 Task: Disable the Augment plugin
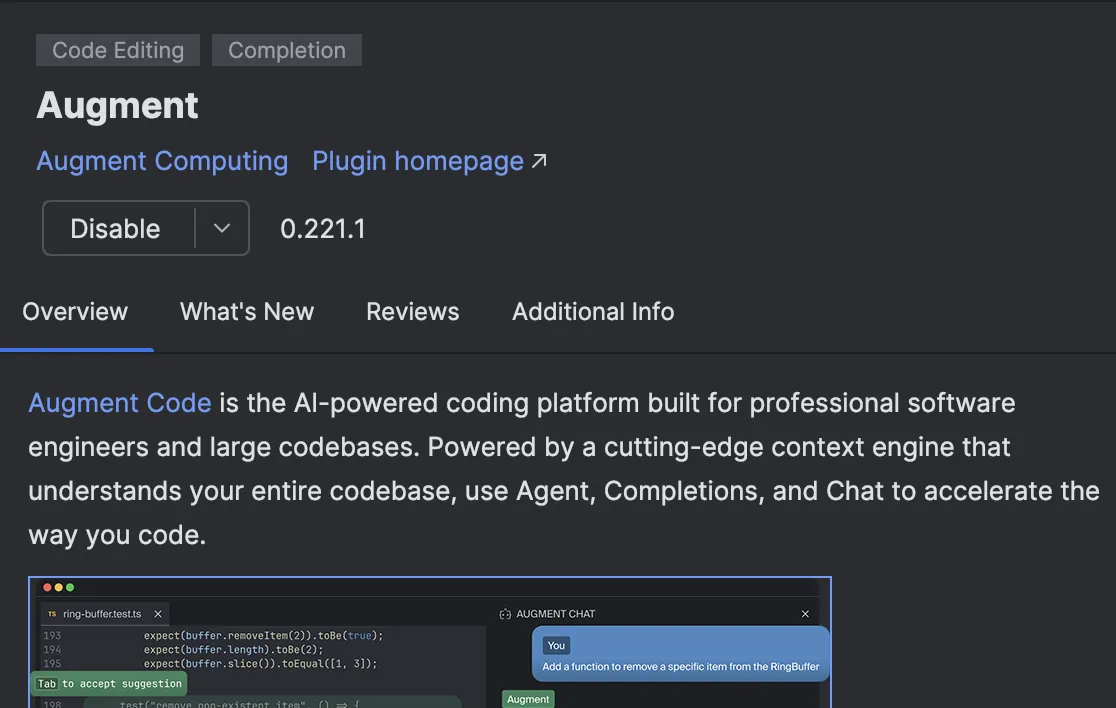pyautogui.click(x=116, y=228)
